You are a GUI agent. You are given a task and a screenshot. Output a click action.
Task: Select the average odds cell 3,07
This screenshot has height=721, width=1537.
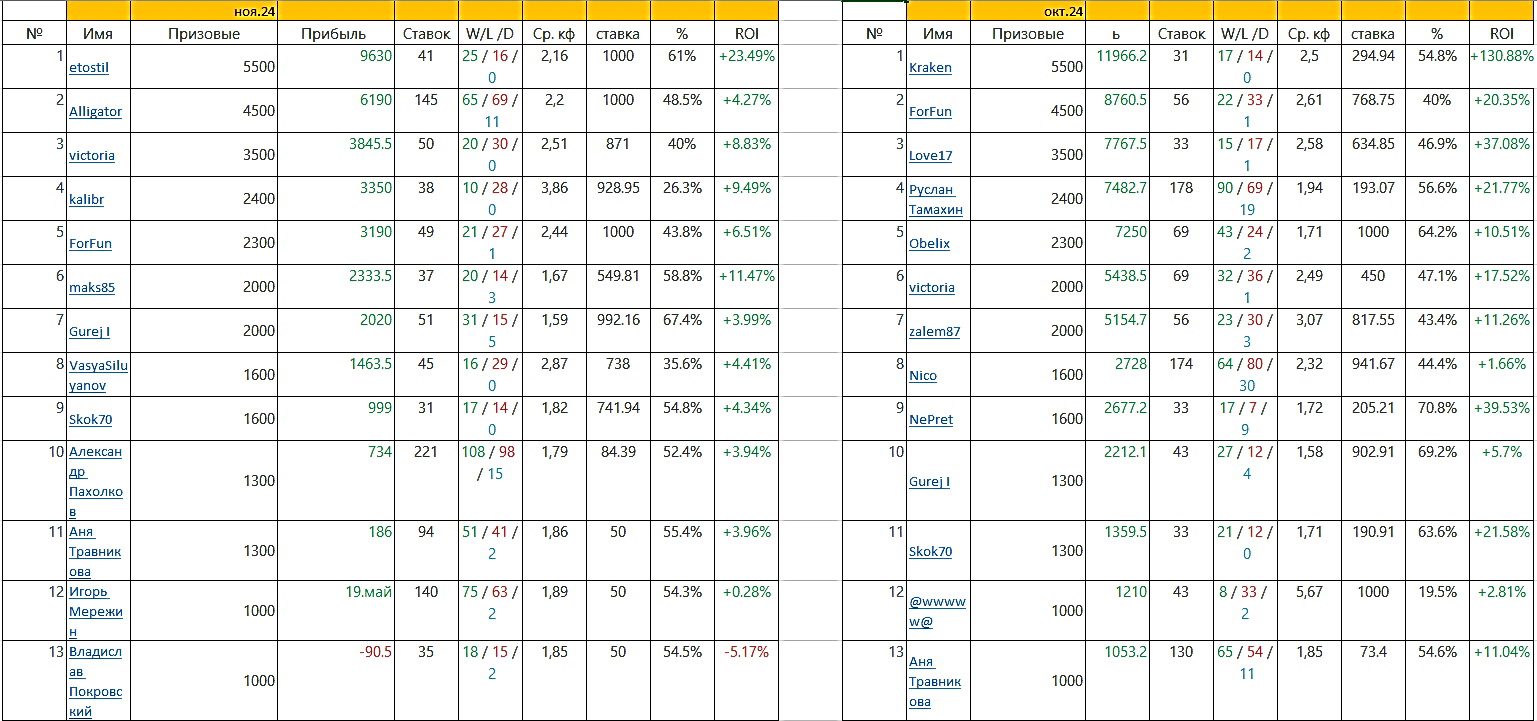point(1309,331)
